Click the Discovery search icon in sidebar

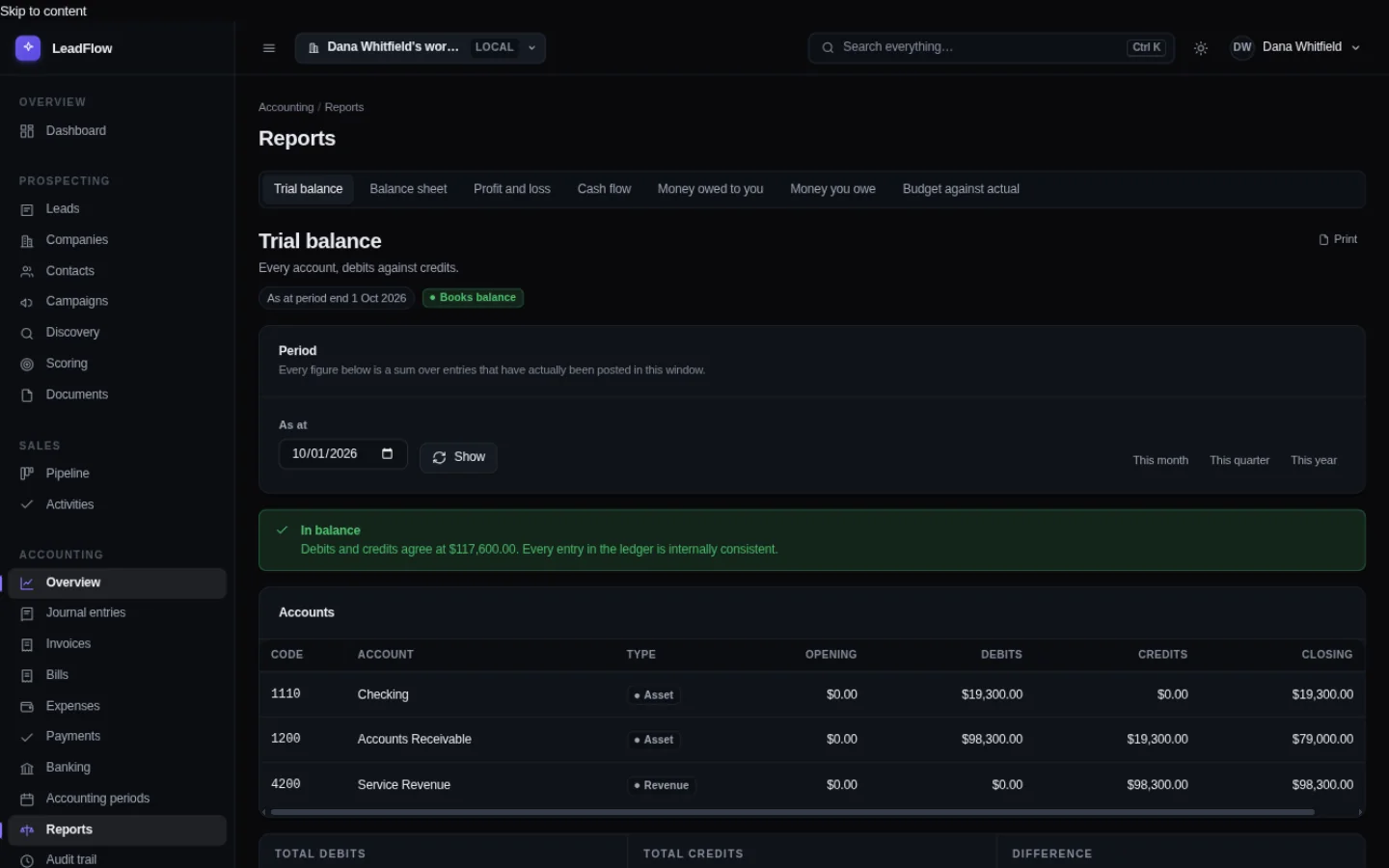27,333
